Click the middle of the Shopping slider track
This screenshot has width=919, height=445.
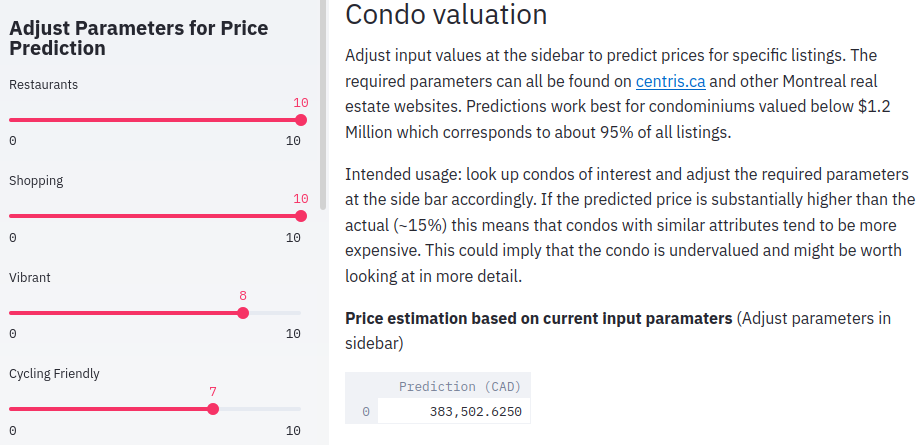pyautogui.click(x=155, y=216)
